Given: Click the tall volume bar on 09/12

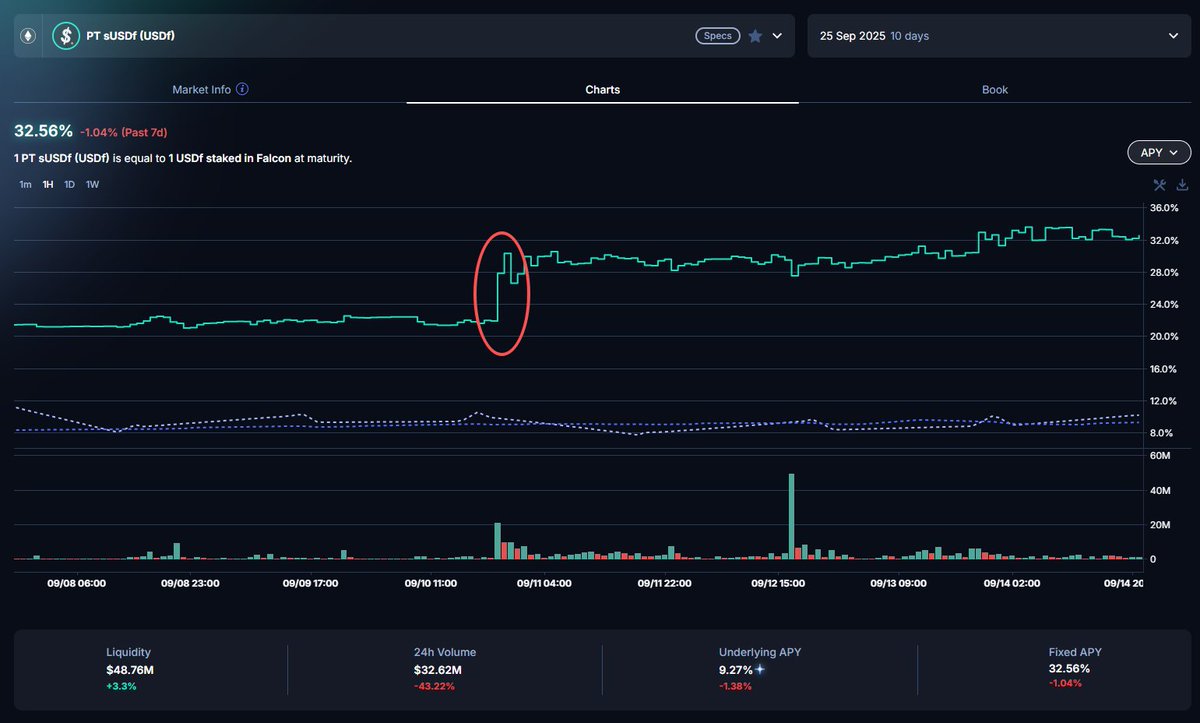Looking at the screenshot, I should coord(791,516).
